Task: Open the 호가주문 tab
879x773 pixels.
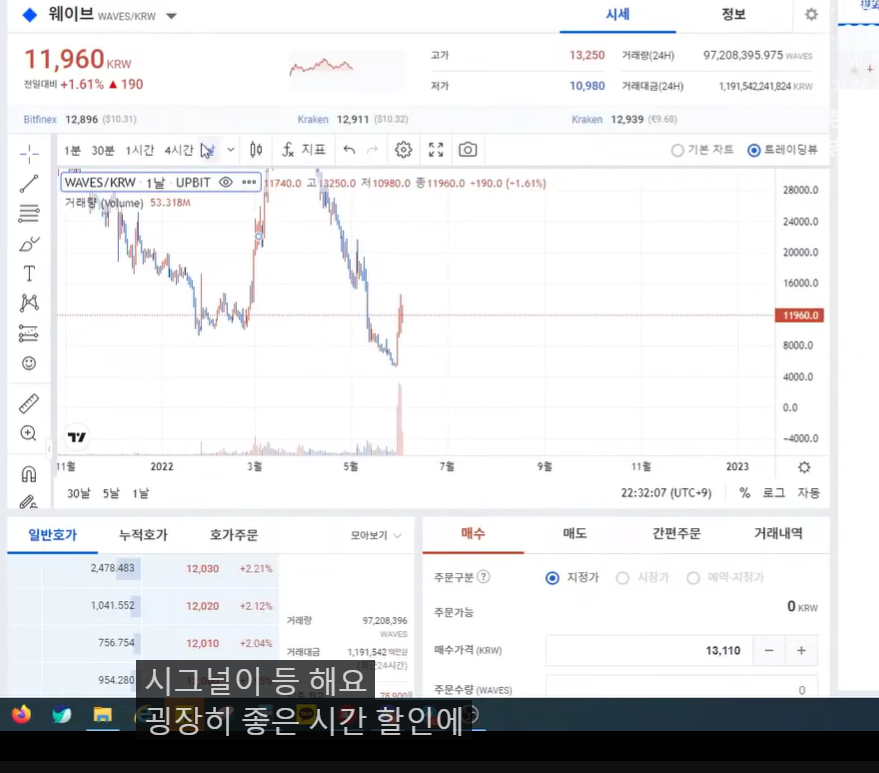Action: (234, 535)
